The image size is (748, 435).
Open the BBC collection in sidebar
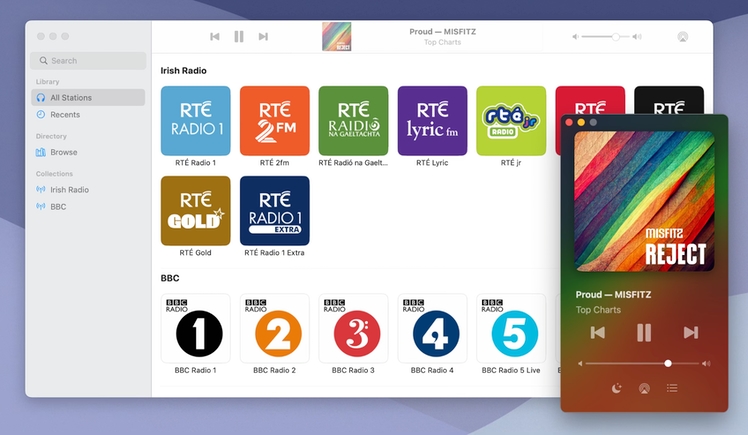[x=59, y=206]
